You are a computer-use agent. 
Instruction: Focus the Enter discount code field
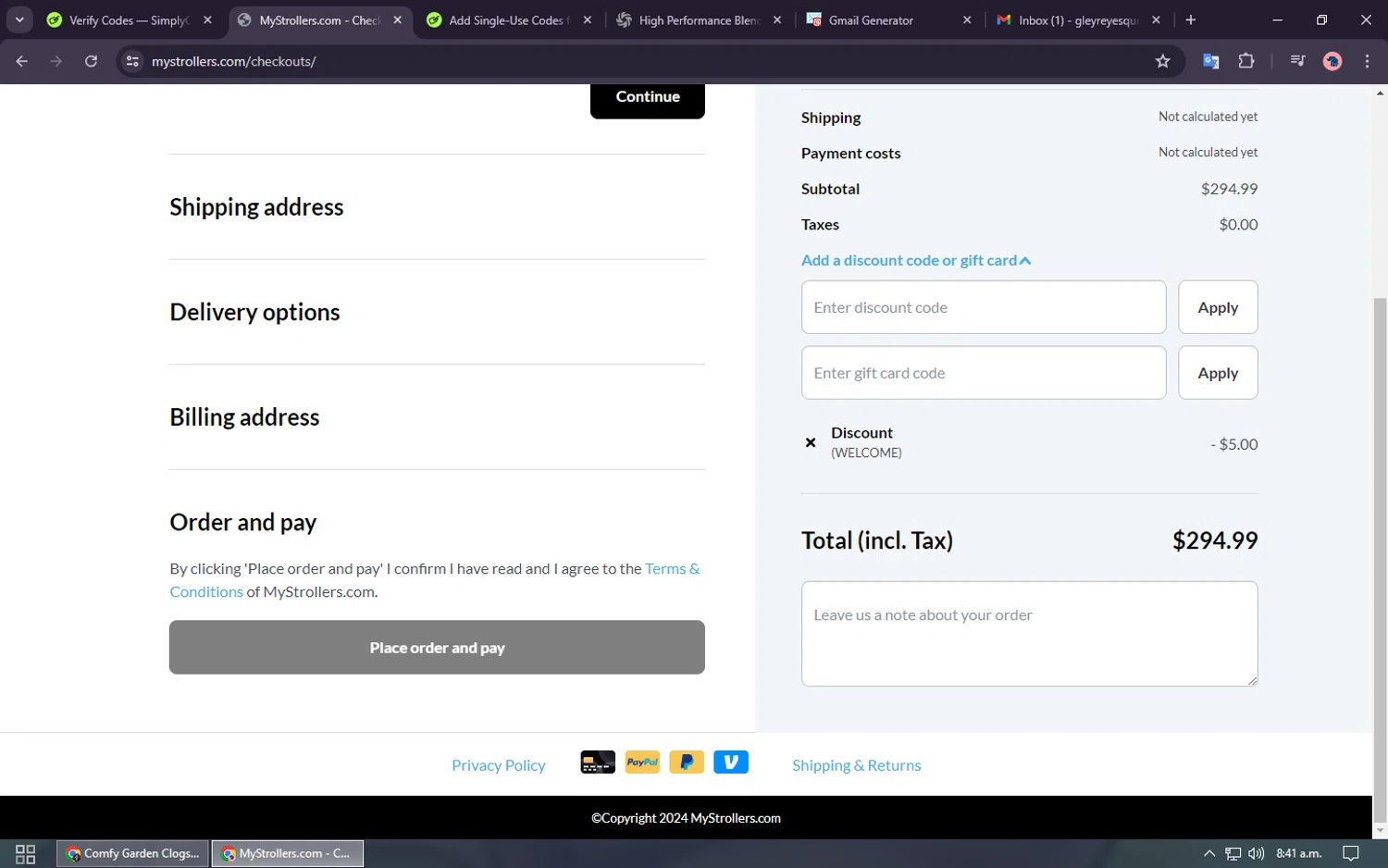click(984, 307)
